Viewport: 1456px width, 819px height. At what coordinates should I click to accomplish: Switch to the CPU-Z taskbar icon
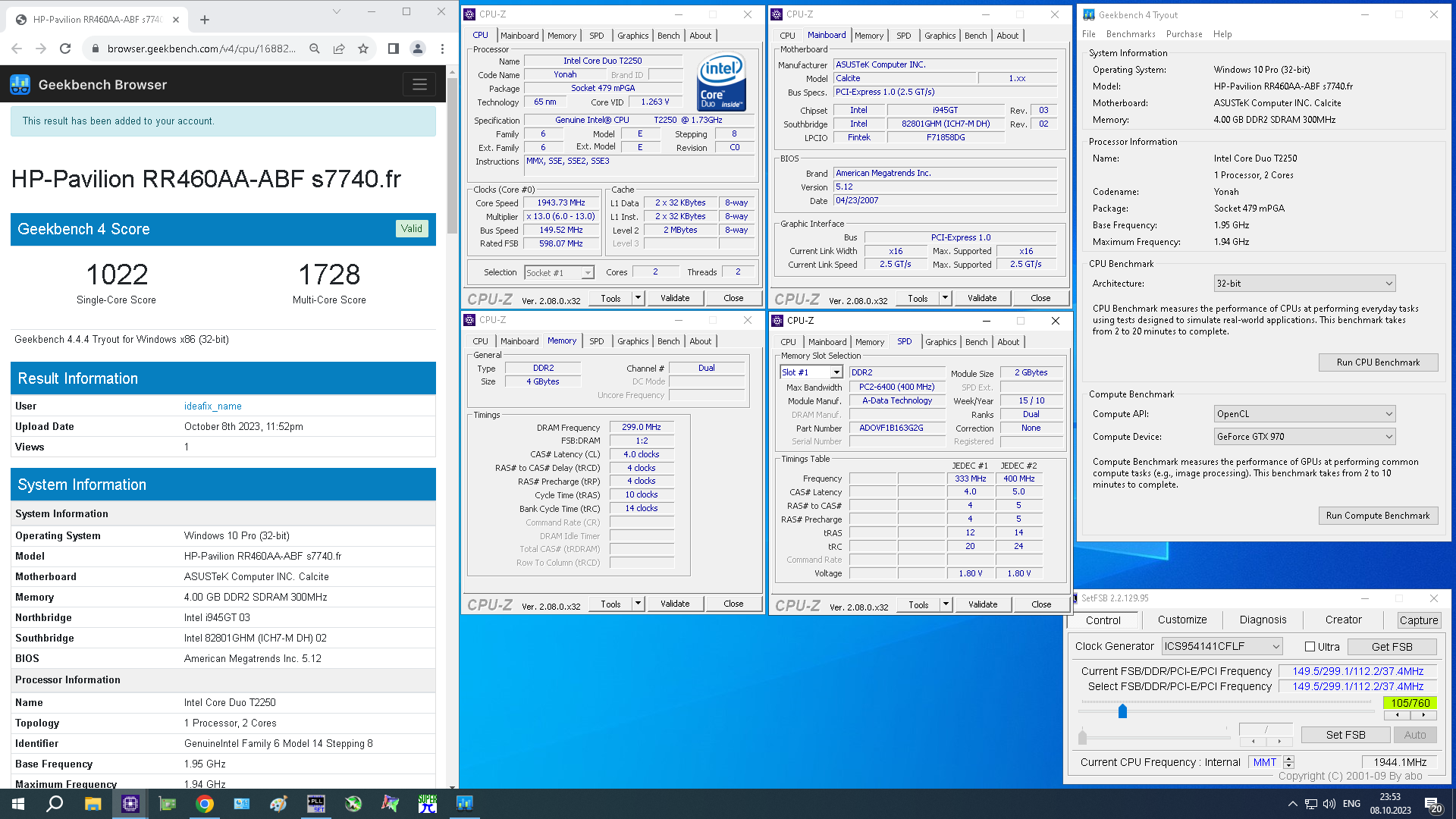point(130,804)
